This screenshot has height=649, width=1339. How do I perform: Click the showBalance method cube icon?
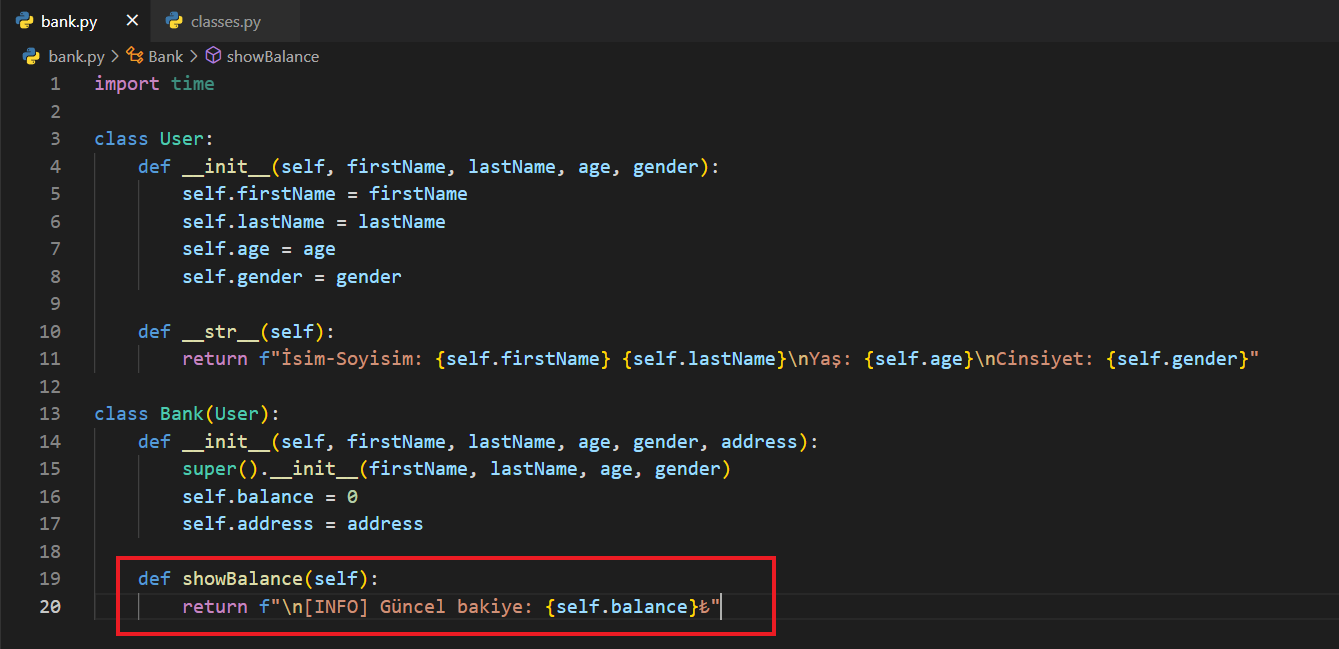tap(213, 57)
